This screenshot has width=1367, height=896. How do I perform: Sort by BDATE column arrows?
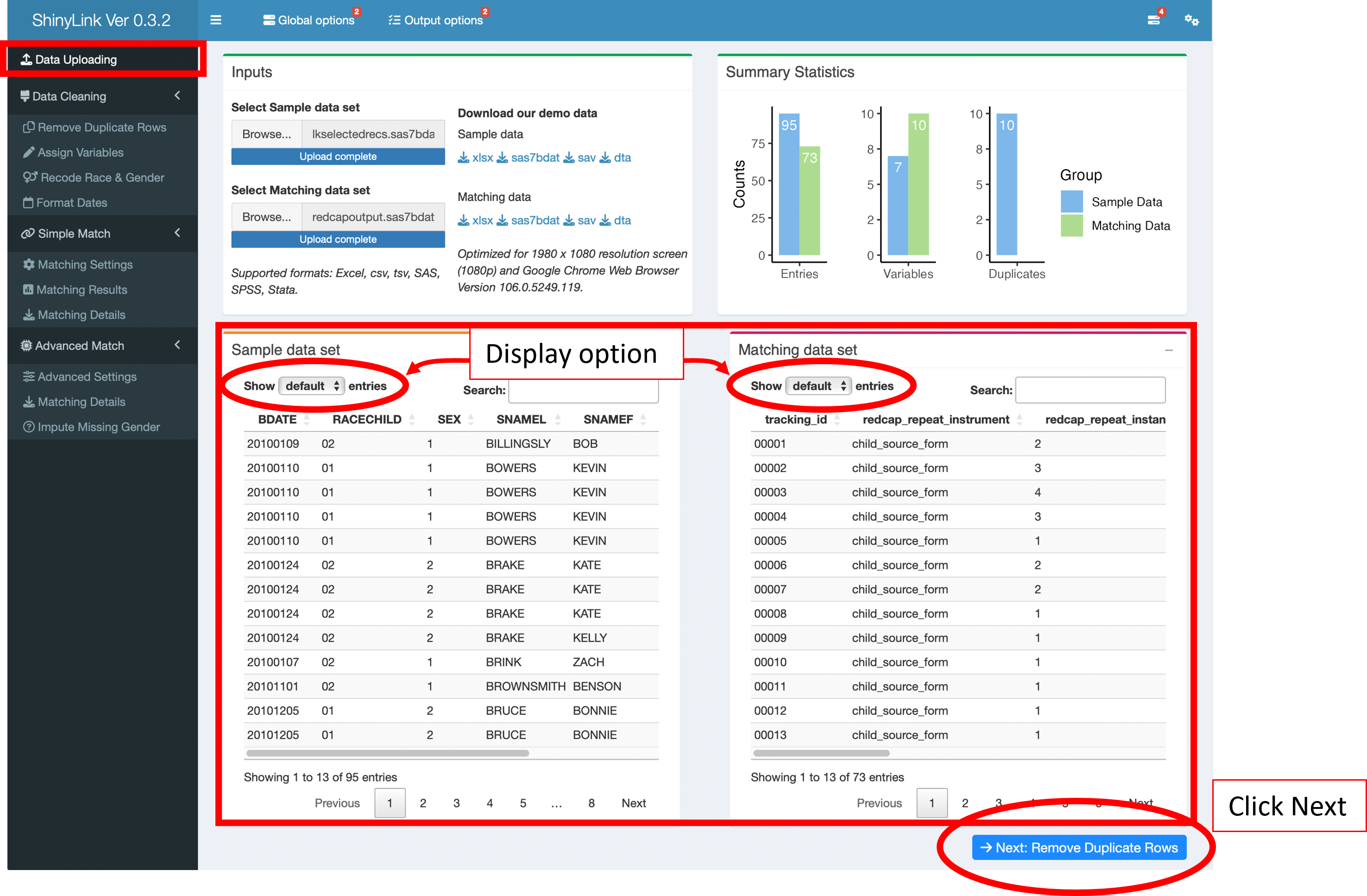(307, 420)
